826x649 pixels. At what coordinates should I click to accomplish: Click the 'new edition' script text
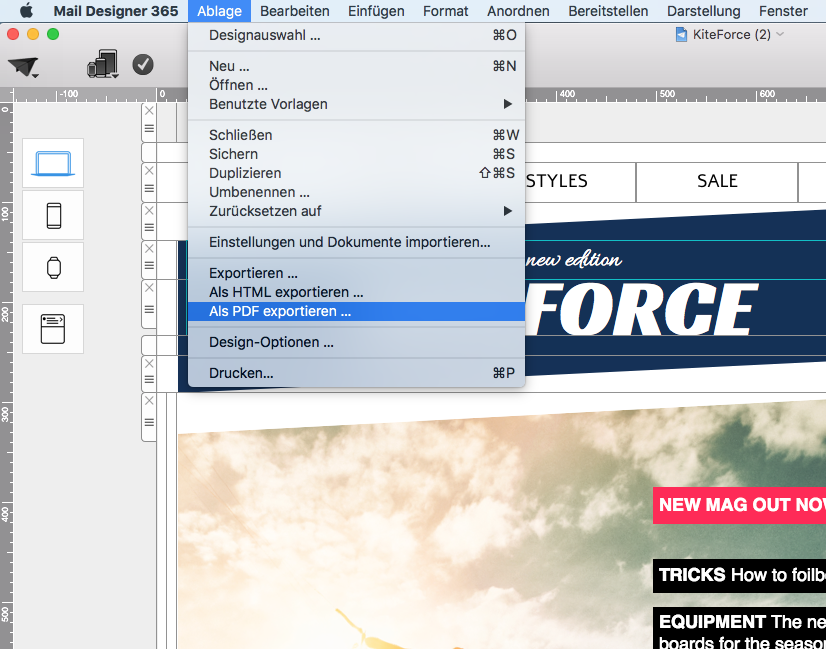[573, 260]
